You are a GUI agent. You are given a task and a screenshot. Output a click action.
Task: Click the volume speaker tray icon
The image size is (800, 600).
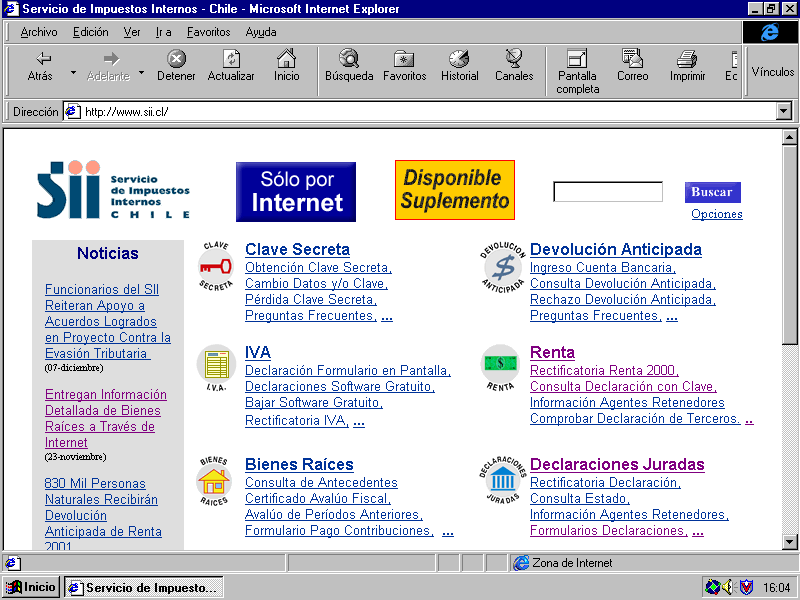click(x=728, y=587)
